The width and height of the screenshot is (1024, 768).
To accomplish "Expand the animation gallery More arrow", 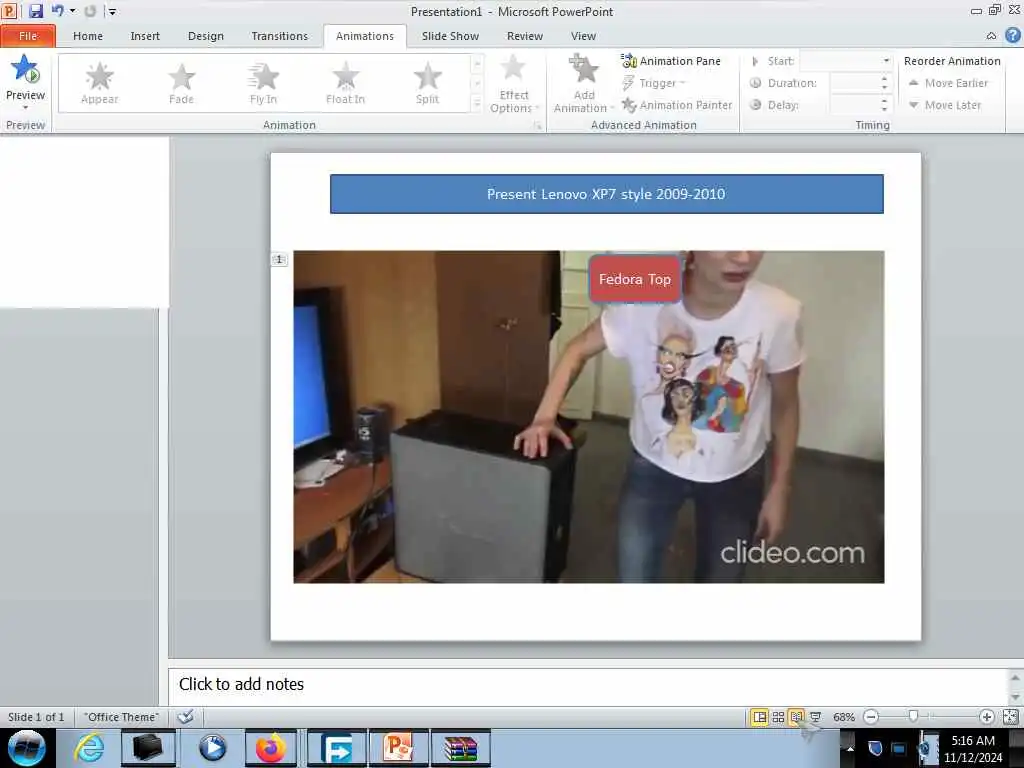I will (x=477, y=103).
